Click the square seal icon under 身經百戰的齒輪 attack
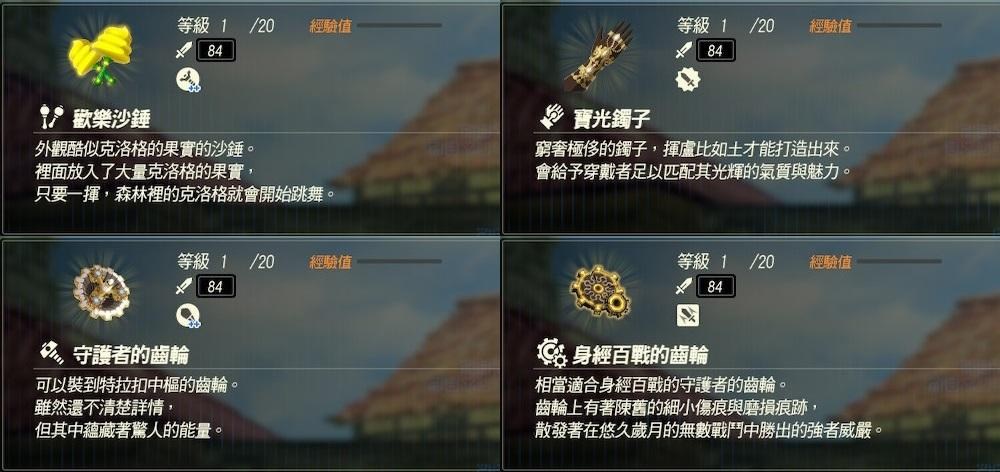1000x472 pixels. 688,316
